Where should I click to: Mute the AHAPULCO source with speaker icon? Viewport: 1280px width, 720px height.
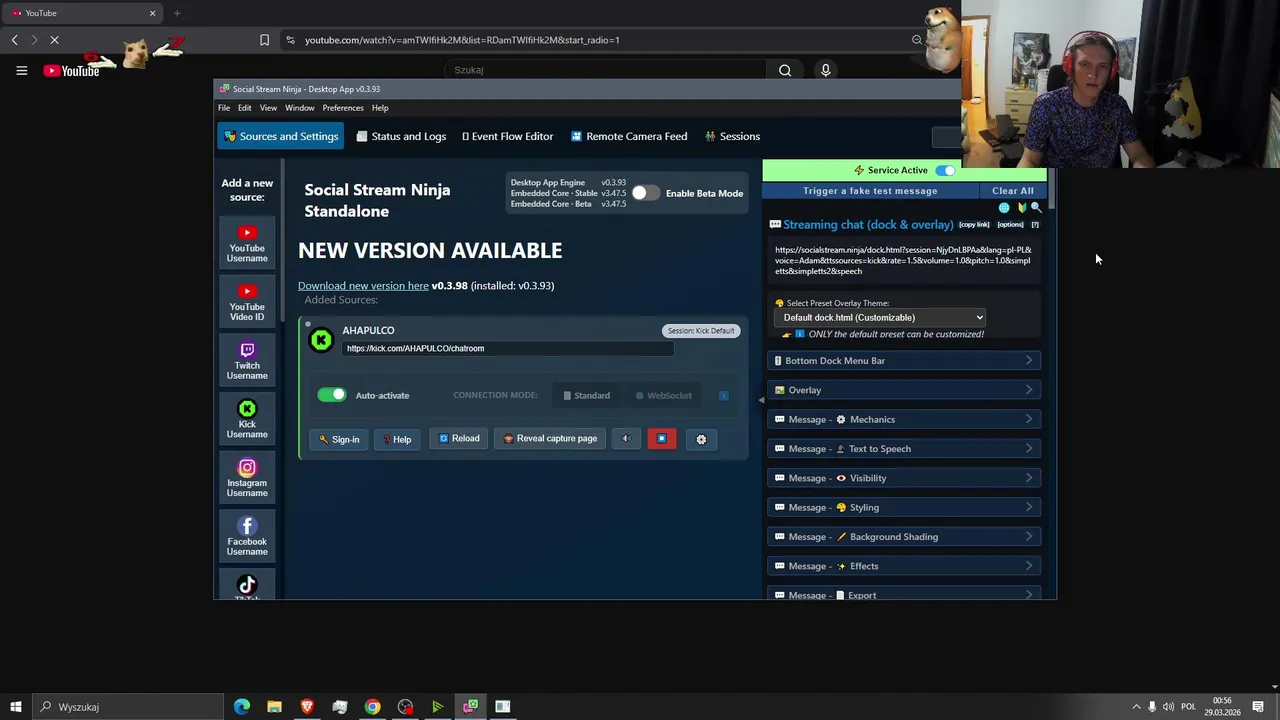[626, 439]
